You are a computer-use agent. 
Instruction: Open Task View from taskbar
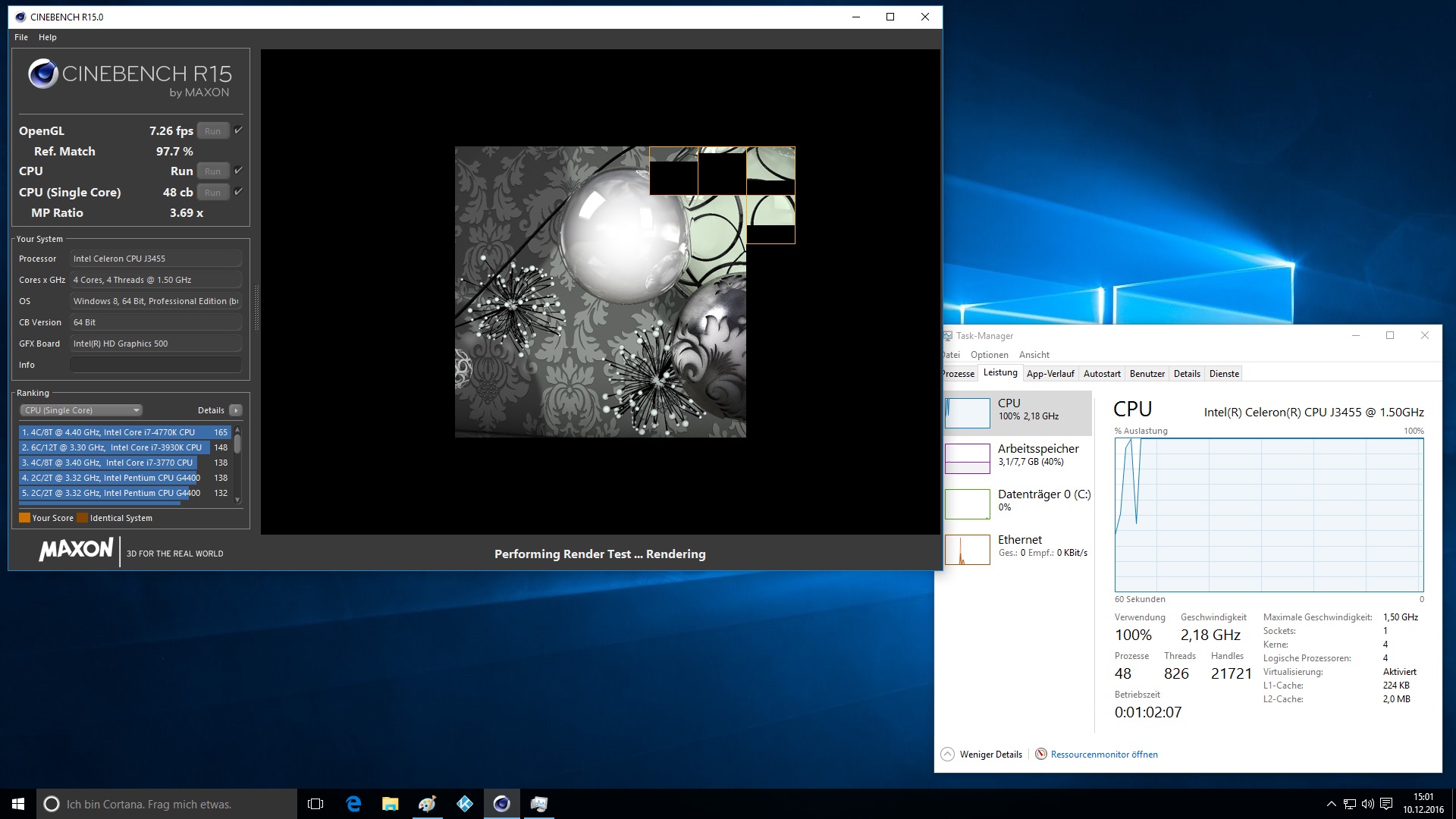click(315, 804)
